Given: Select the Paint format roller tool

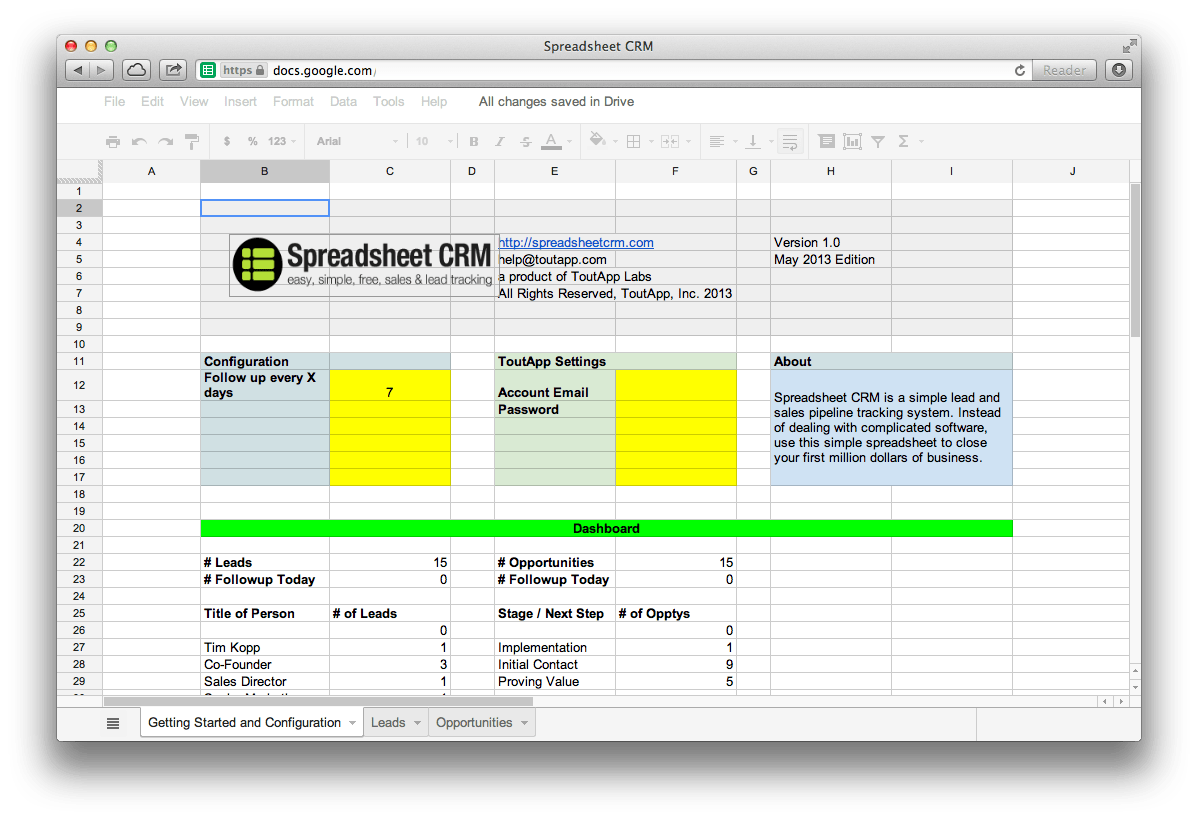Looking at the screenshot, I should coord(192,141).
